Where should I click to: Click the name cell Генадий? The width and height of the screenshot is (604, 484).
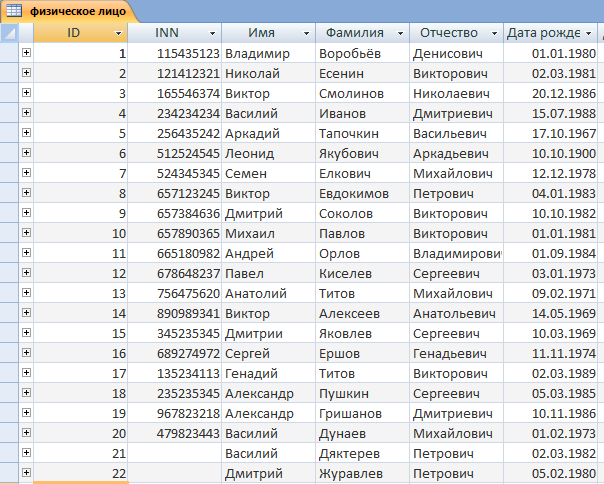(268, 373)
